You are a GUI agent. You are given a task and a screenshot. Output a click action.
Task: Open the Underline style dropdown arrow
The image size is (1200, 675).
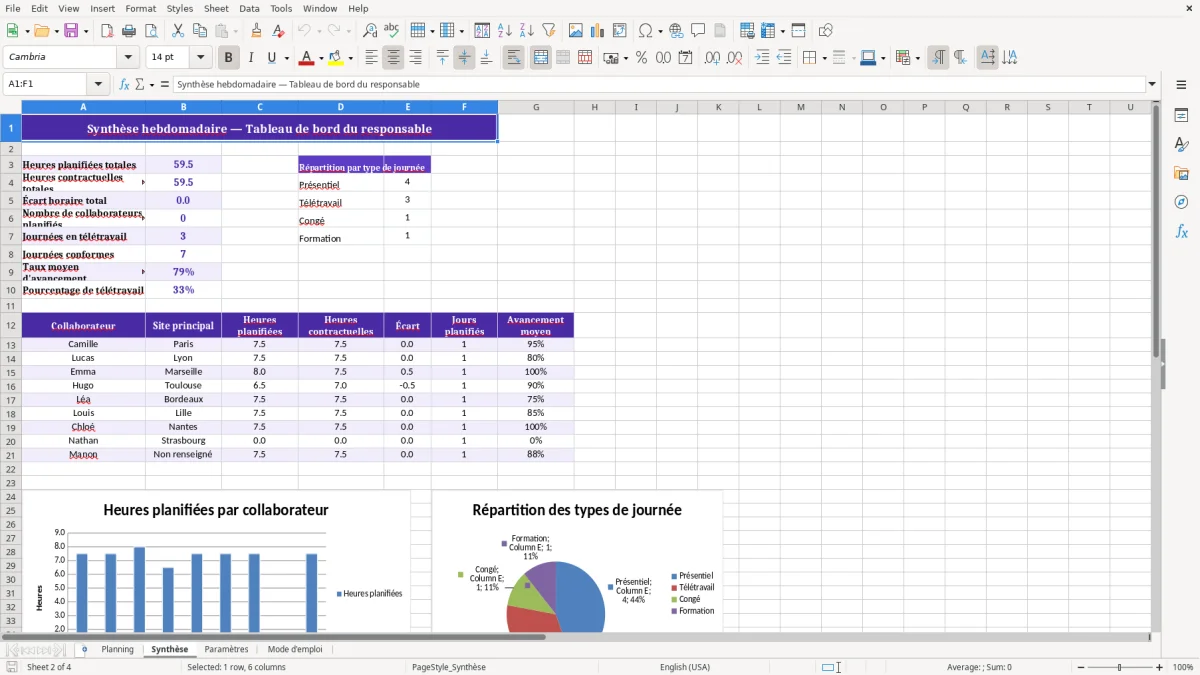pos(286,58)
